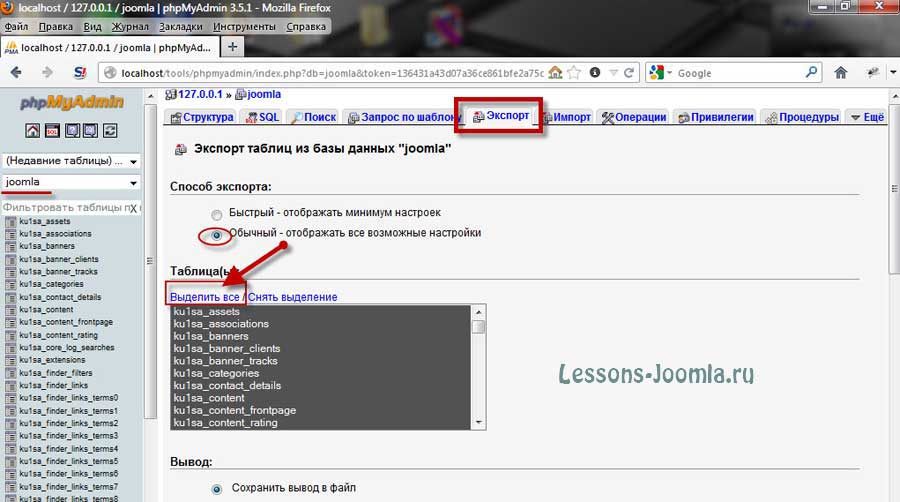This screenshot has height=502, width=900.
Task: Click table icon beside ku1sa_banners in sidebar
Action: [10, 247]
